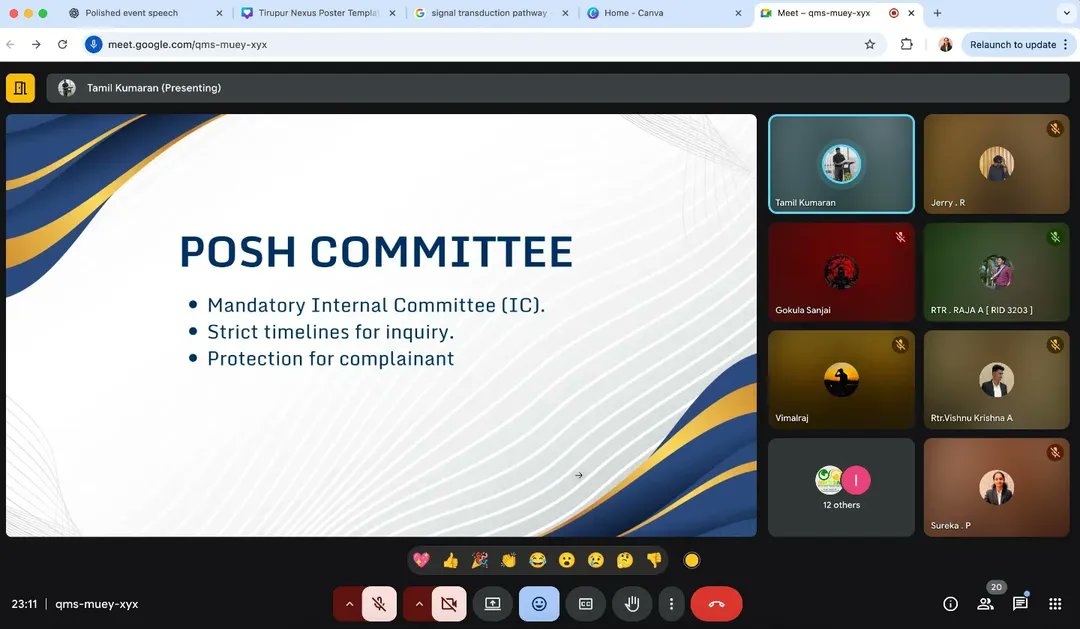Raise your hand
The width and height of the screenshot is (1080, 629).
point(632,604)
